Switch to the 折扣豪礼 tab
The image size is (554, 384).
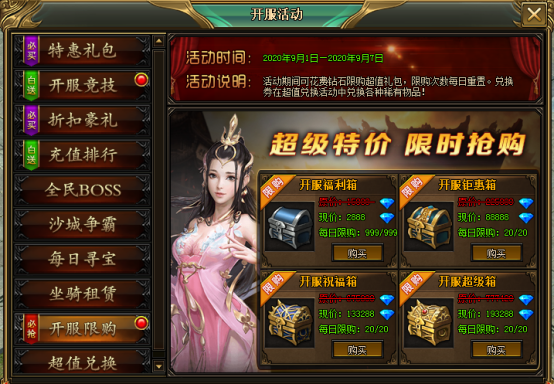coord(82,120)
